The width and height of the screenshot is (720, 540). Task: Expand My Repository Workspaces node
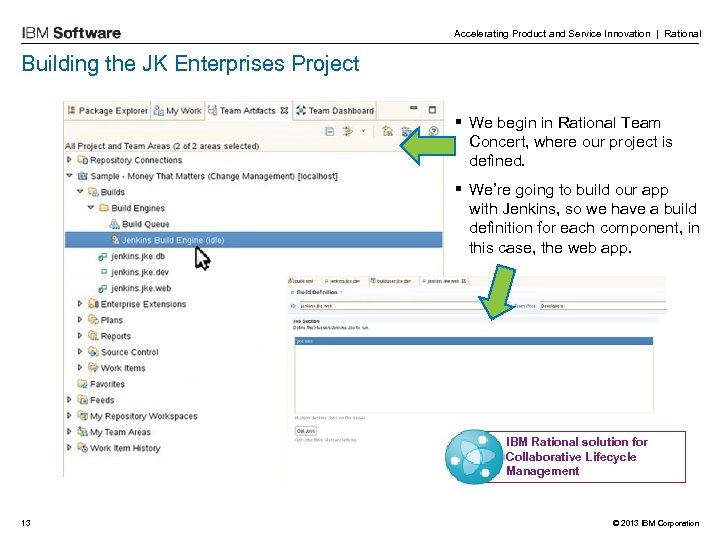point(69,416)
